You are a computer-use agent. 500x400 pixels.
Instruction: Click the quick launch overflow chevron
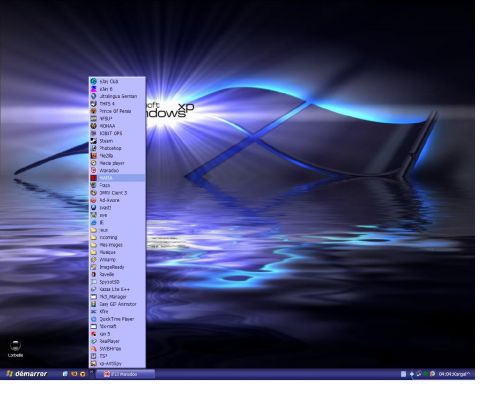[x=92, y=373]
